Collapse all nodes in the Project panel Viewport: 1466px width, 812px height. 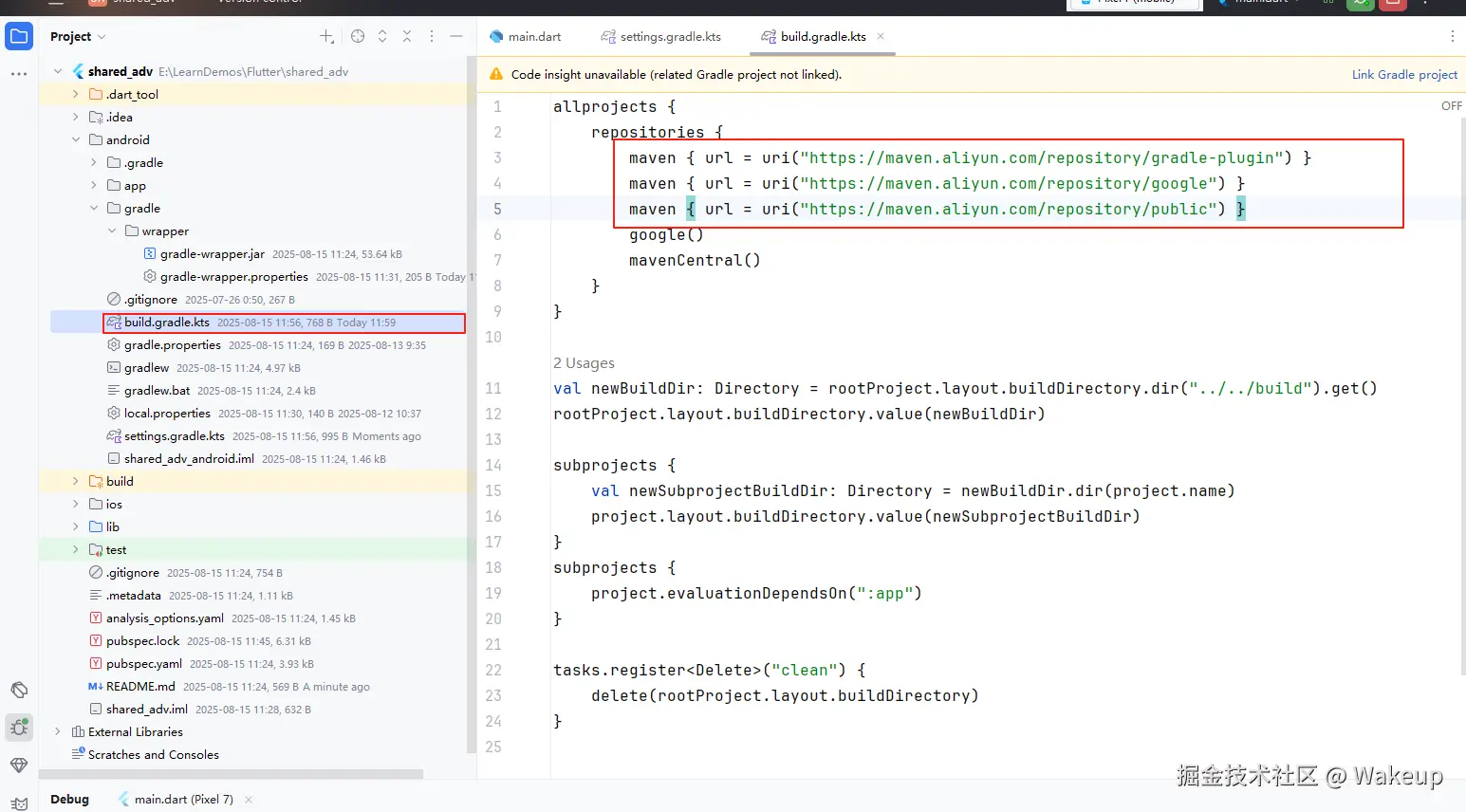[x=407, y=36]
